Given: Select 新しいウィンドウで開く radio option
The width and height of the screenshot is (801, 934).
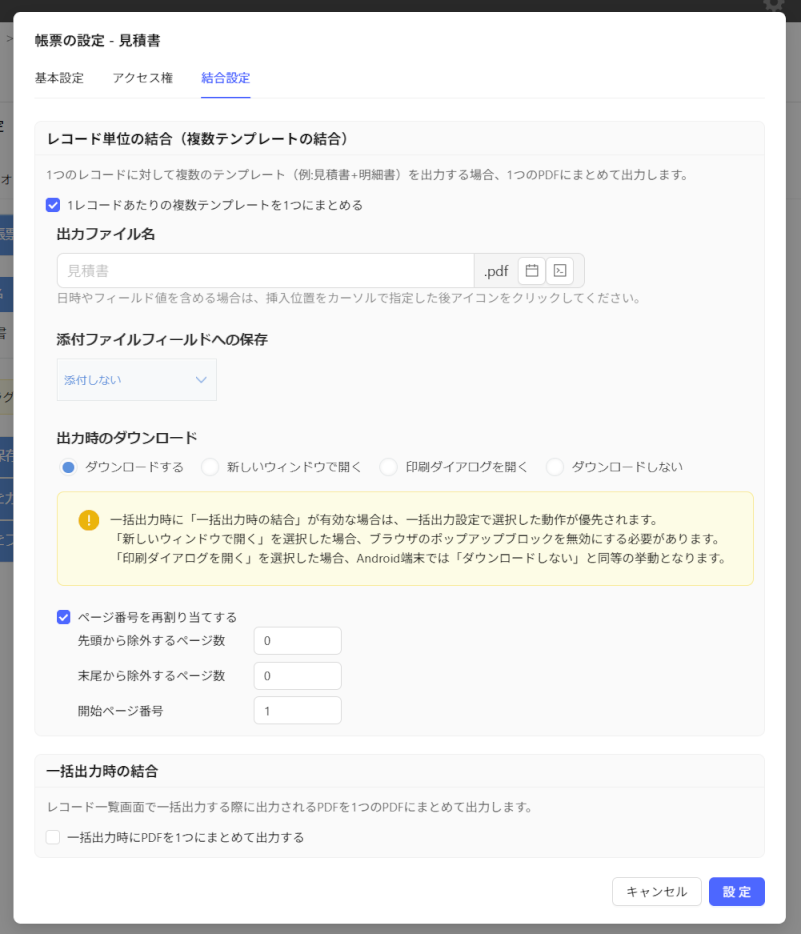Looking at the screenshot, I should click(210, 467).
